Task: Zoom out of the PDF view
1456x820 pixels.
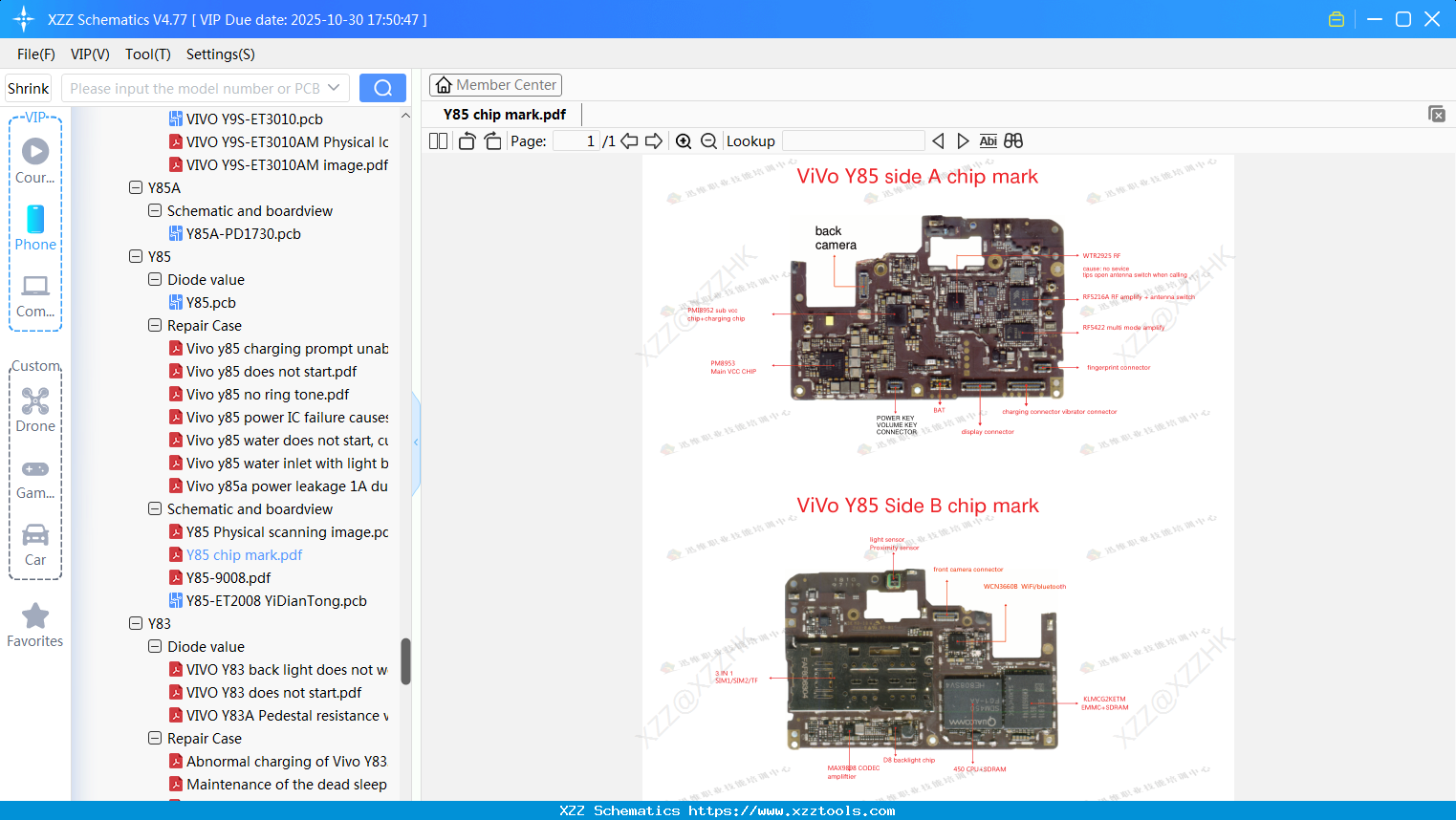Action: 708,140
